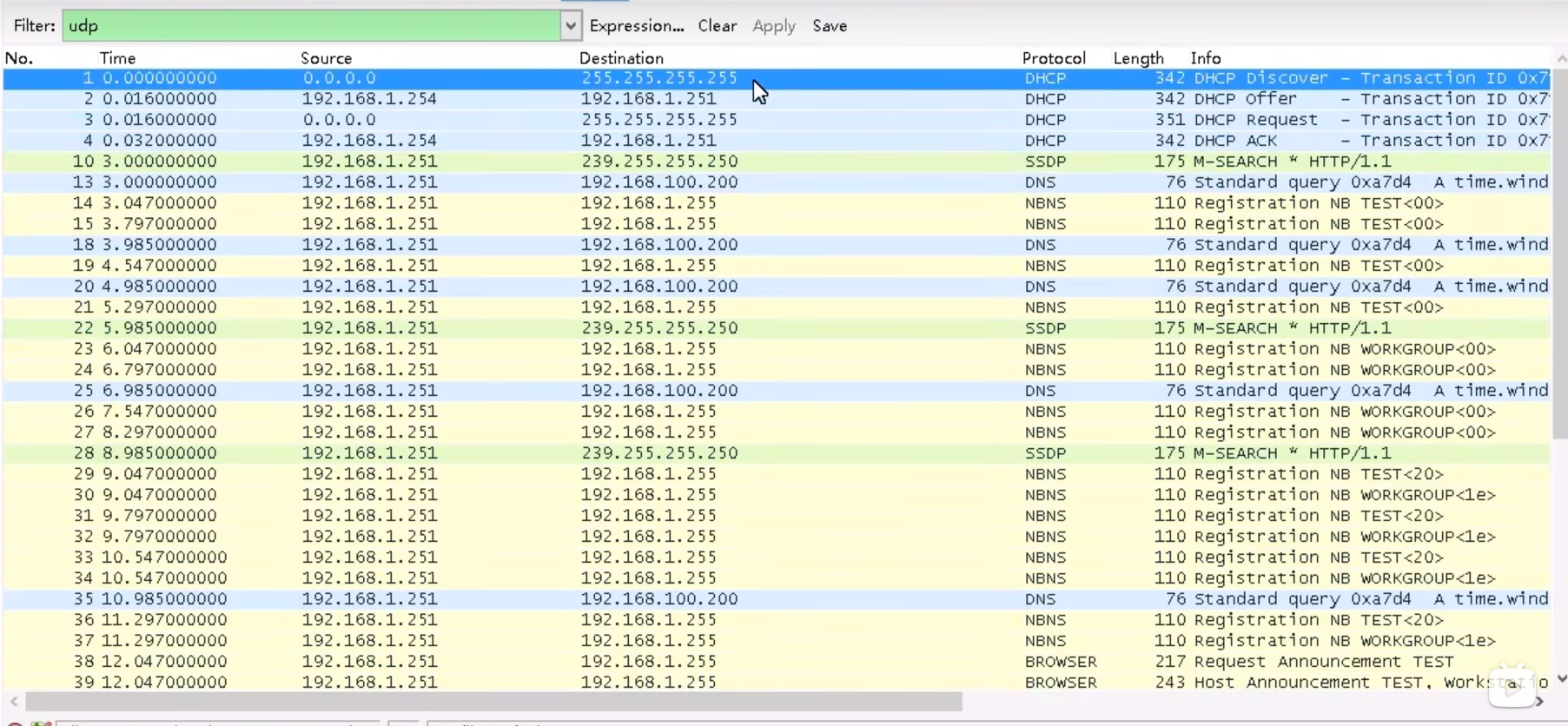1568x726 pixels.
Task: Select packet 3 DHCP Request row
Action: [x=777, y=120]
